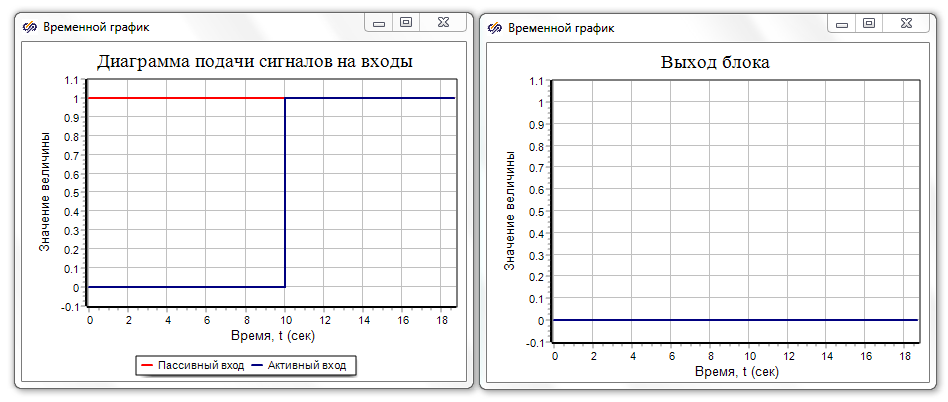This screenshot has height=402, width=948.
Task: Maximize the Выход блока graph window
Action: 869,22
